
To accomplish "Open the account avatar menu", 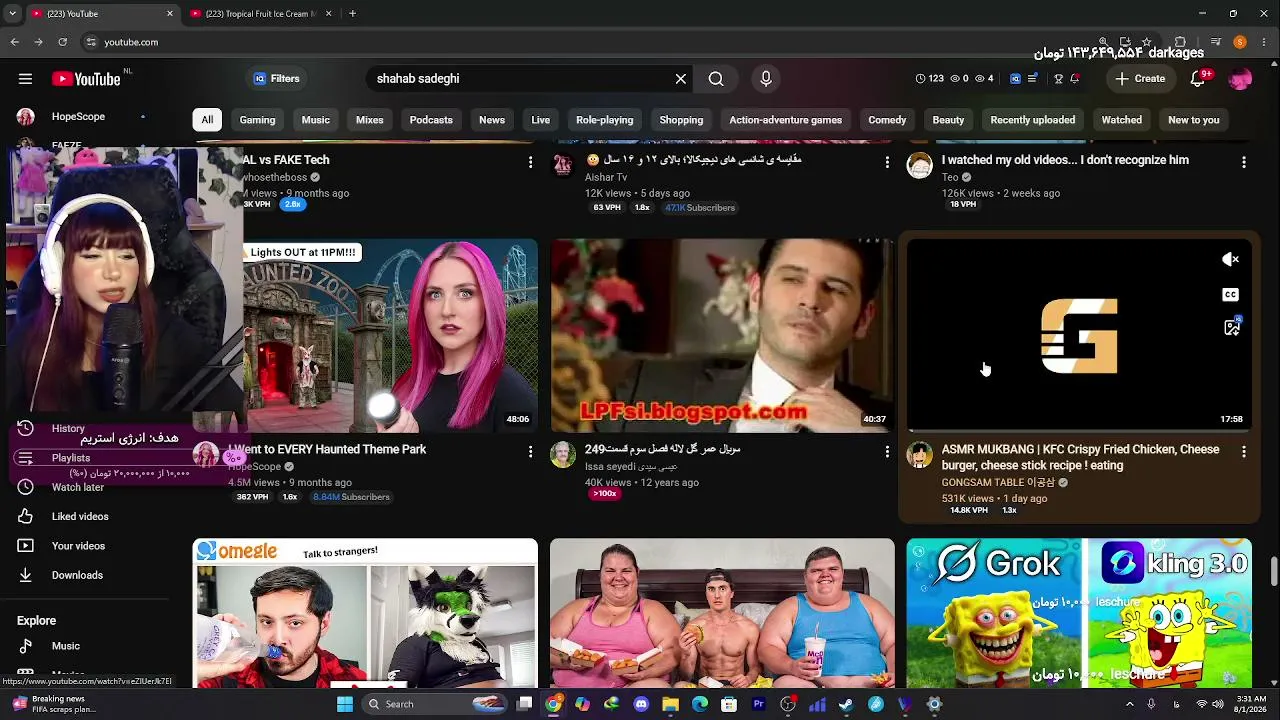I will click(x=1240, y=79).
